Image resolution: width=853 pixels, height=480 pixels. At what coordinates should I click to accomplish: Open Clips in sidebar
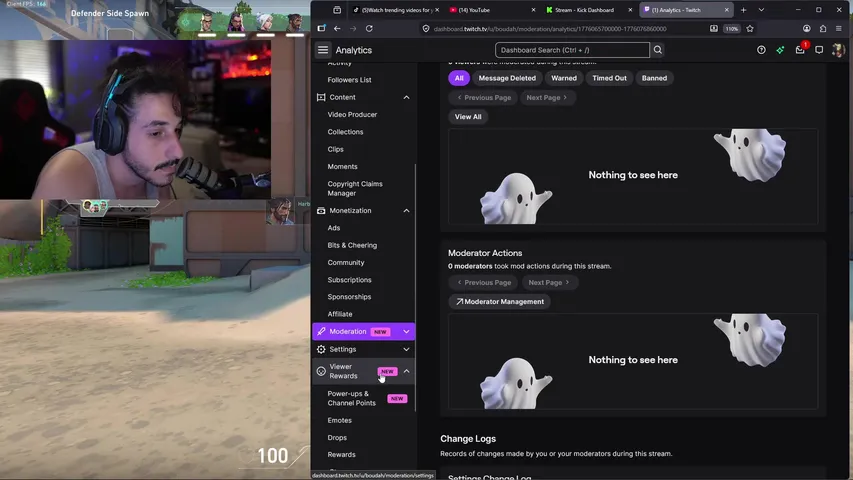[x=335, y=150]
